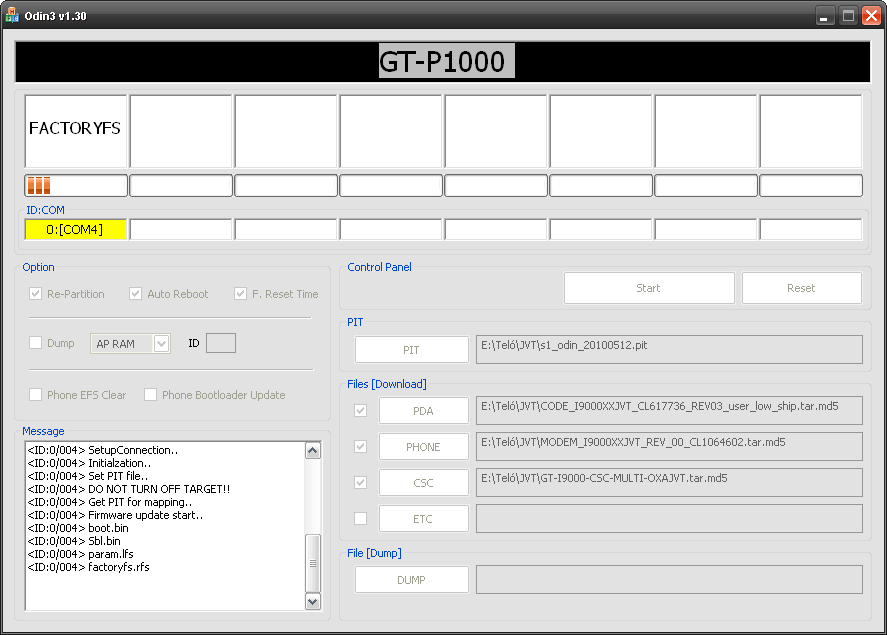Viewport: 887px width, 635px height.
Task: Select the 'factoryfs.rfs' log line
Action: coord(88,567)
